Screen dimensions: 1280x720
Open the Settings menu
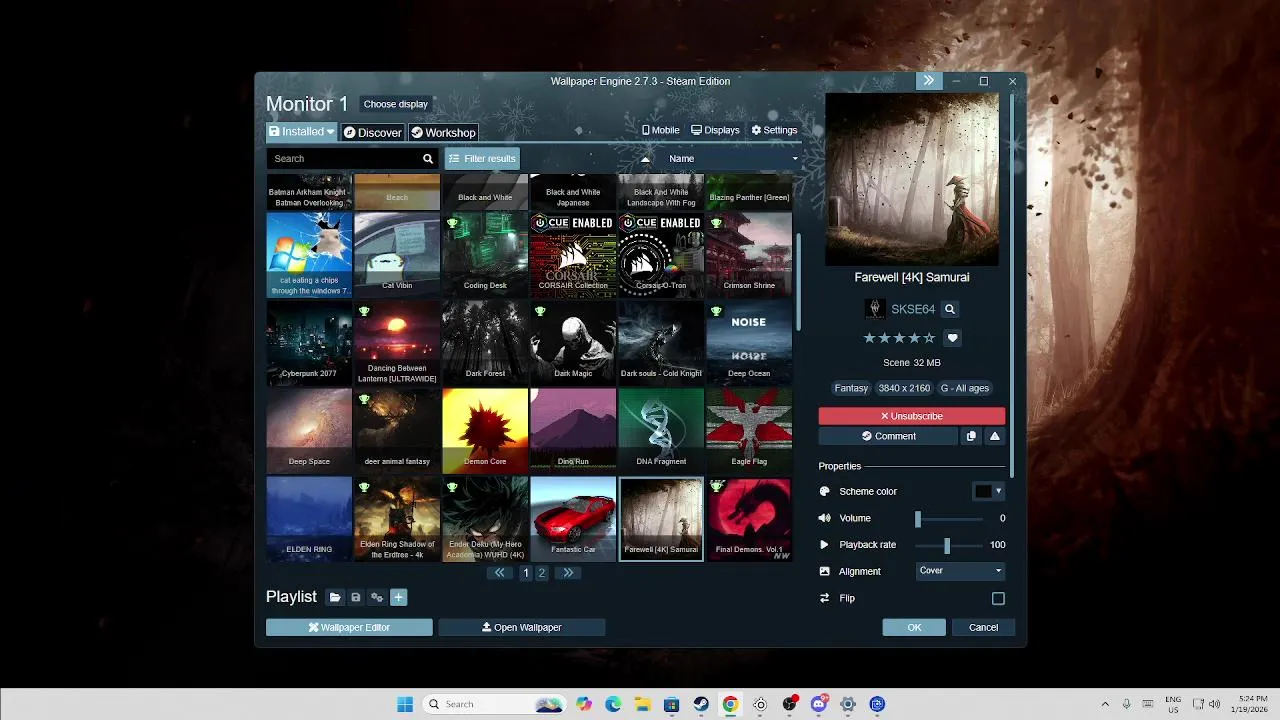pos(774,130)
